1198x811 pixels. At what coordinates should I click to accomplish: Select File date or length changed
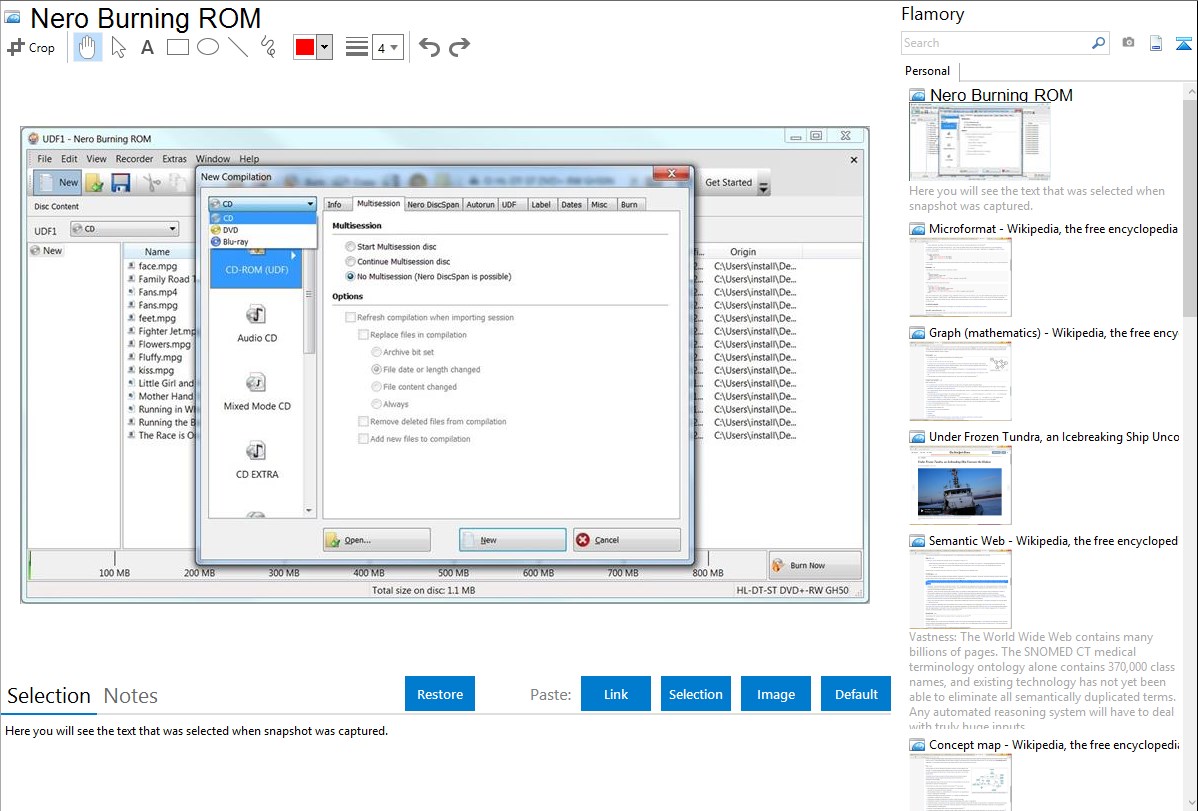pos(376,369)
